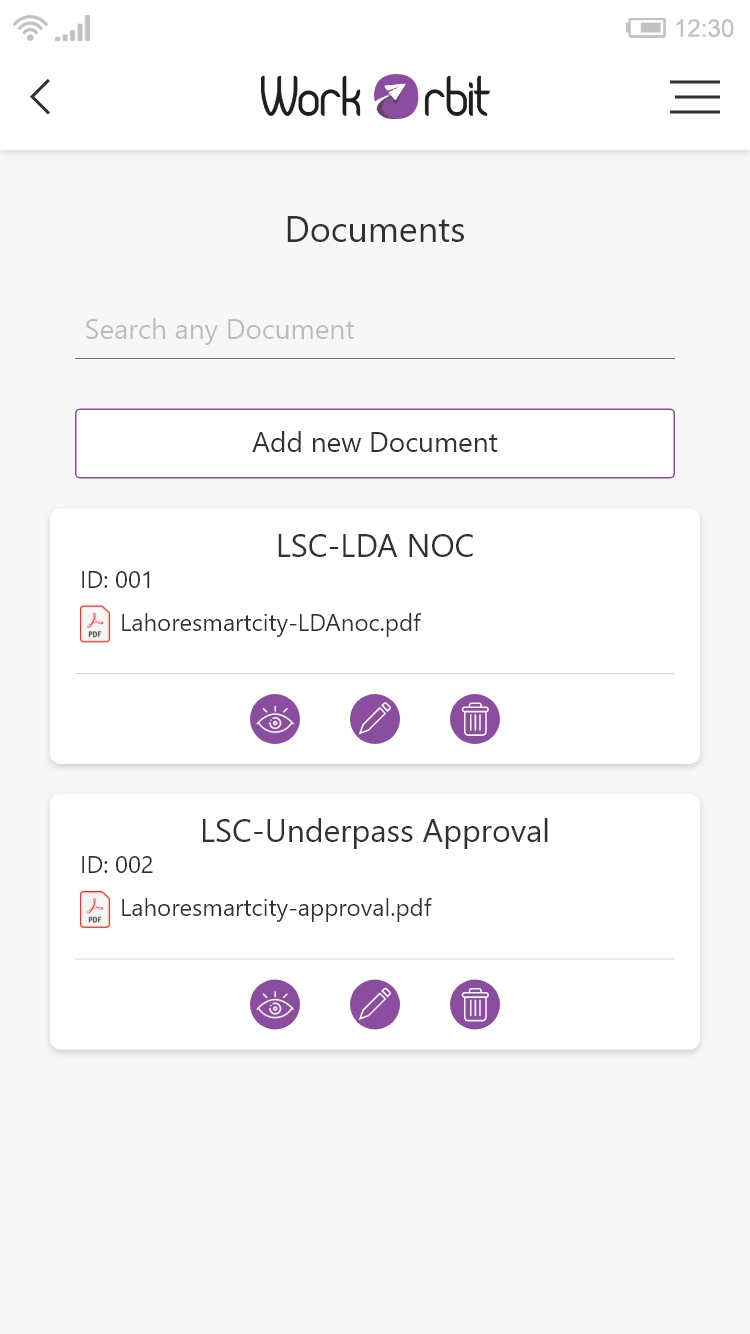Tap the Wi-Fi status icon
The width and height of the screenshot is (750, 1334).
tap(31, 28)
